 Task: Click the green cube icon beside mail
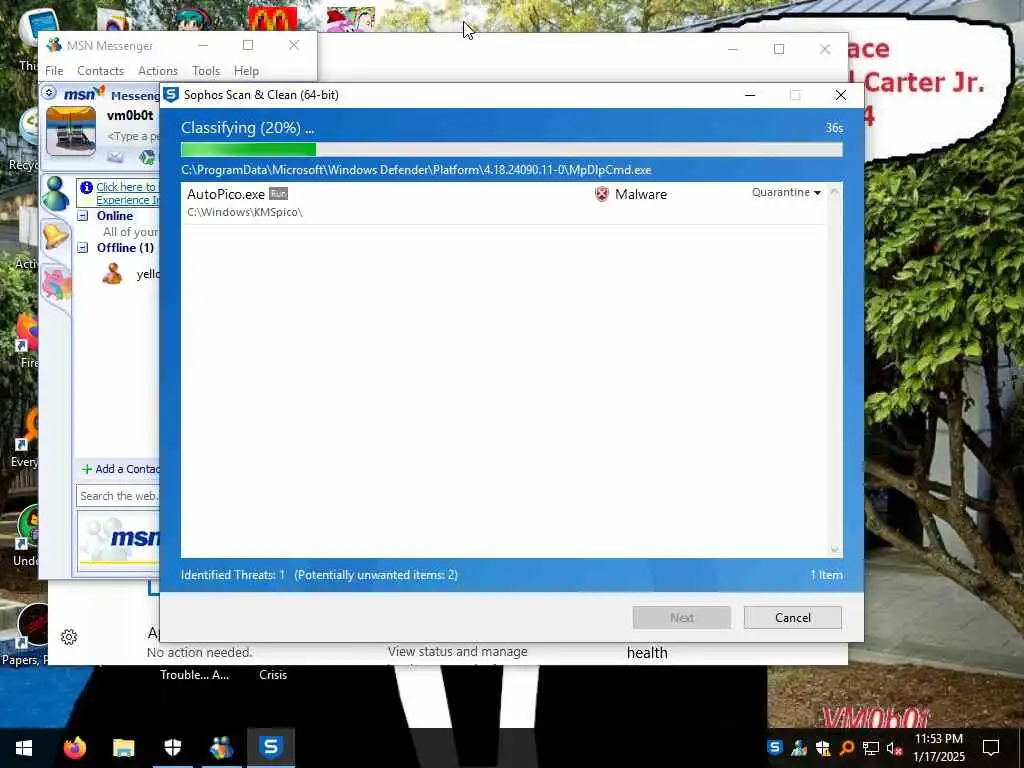pyautogui.click(x=148, y=157)
